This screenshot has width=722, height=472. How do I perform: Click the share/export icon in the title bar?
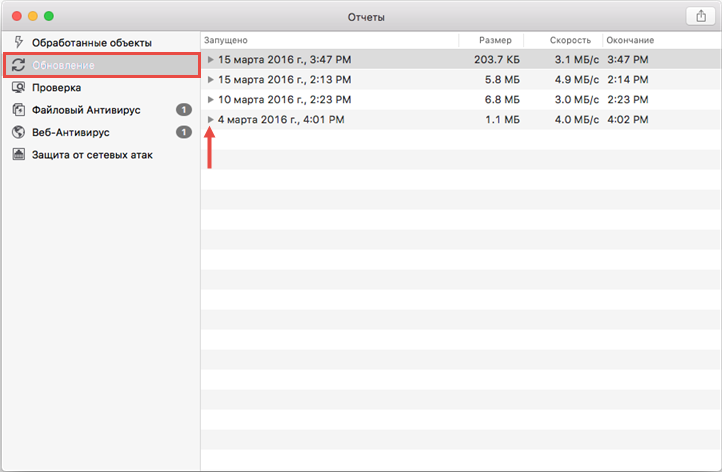coord(701,16)
